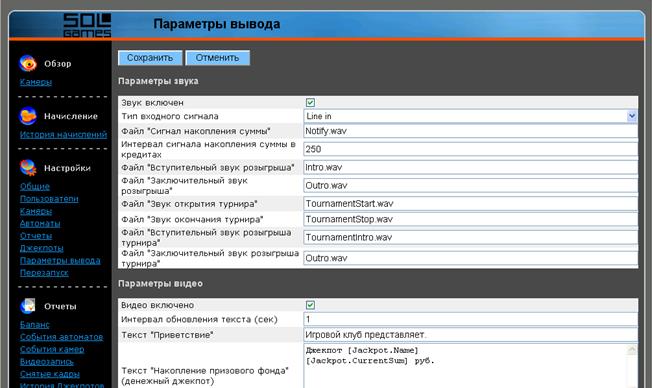Open the Снятые кадры link

click(49, 374)
